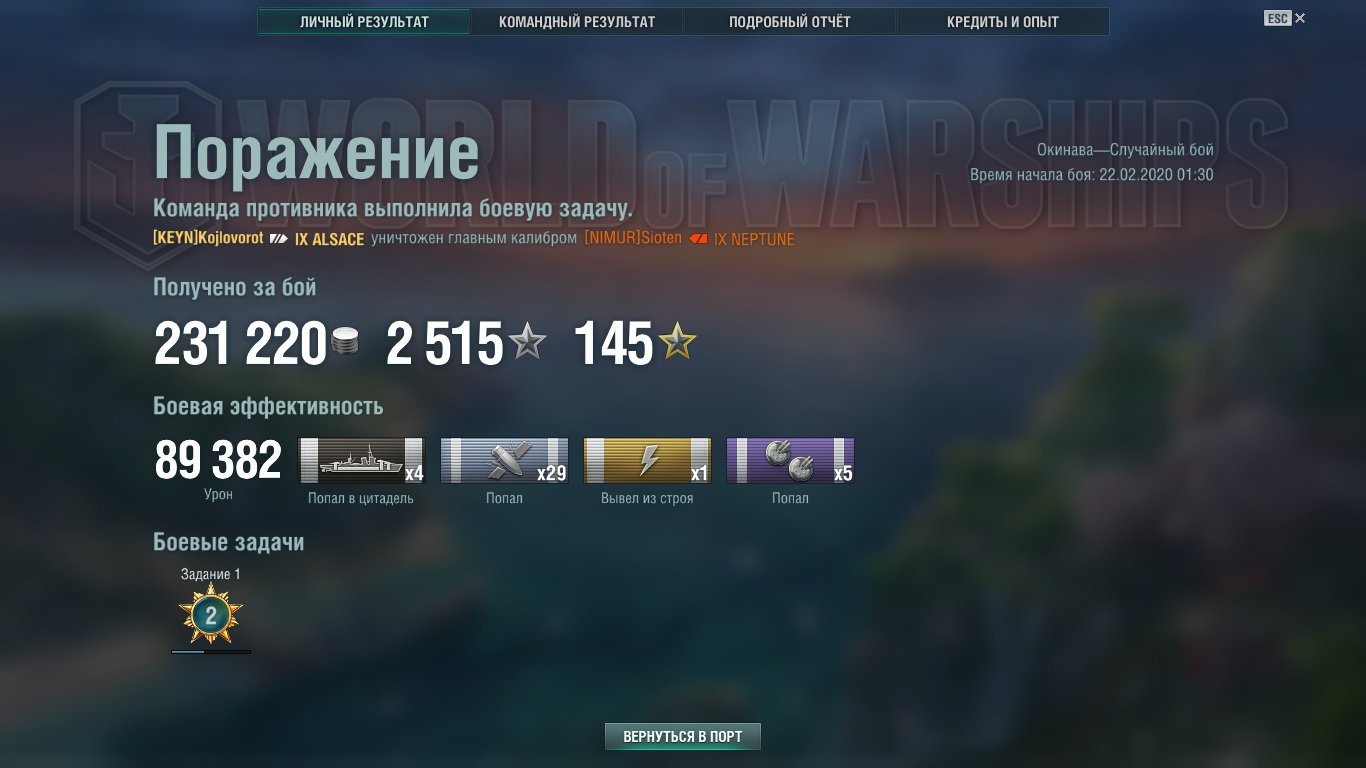Click the incapacitation lightning ribbon
The height and width of the screenshot is (768, 1366).
click(647, 461)
